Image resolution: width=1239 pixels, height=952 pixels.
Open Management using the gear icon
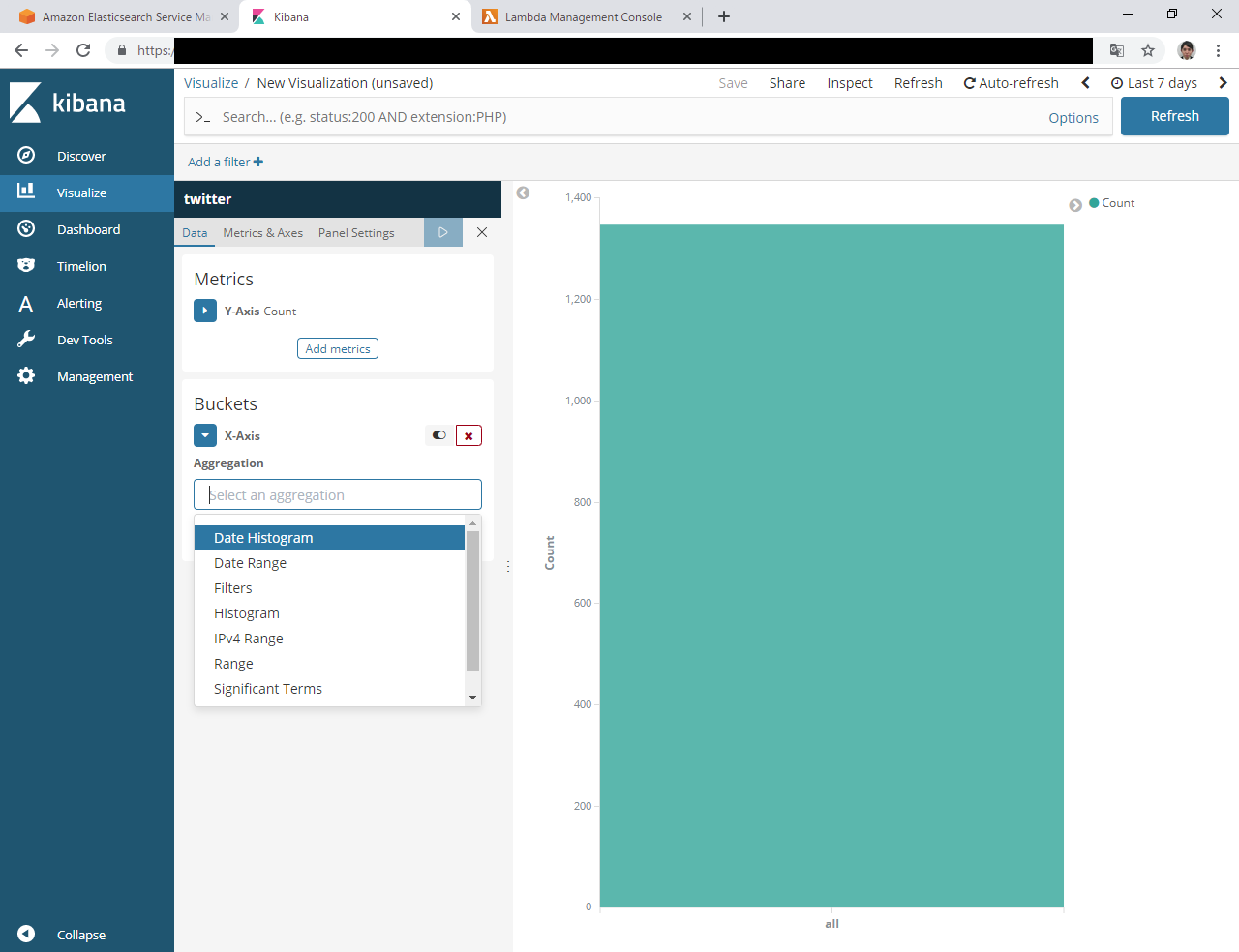click(26, 376)
